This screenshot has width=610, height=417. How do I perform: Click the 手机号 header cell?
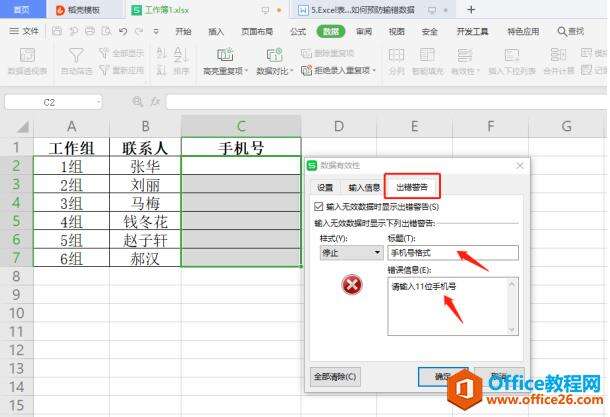coord(241,147)
